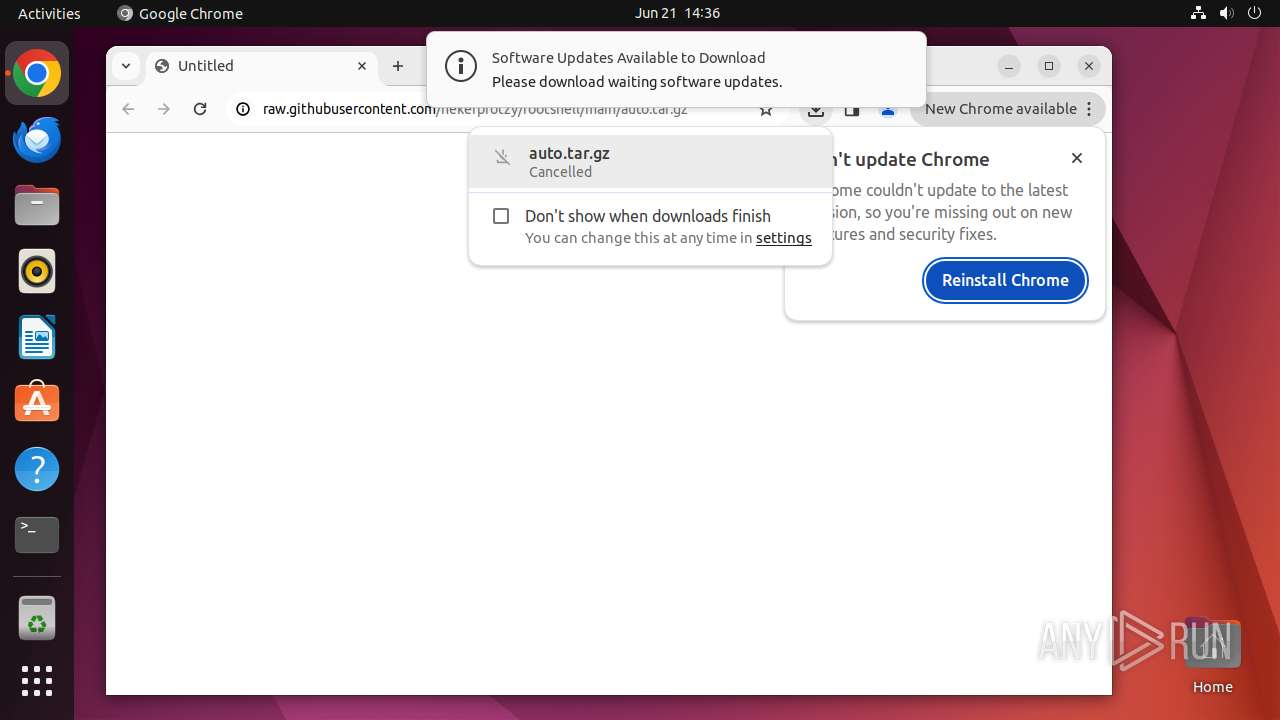Reload the current page
Image resolution: width=1280 pixels, height=720 pixels.
coord(200,109)
